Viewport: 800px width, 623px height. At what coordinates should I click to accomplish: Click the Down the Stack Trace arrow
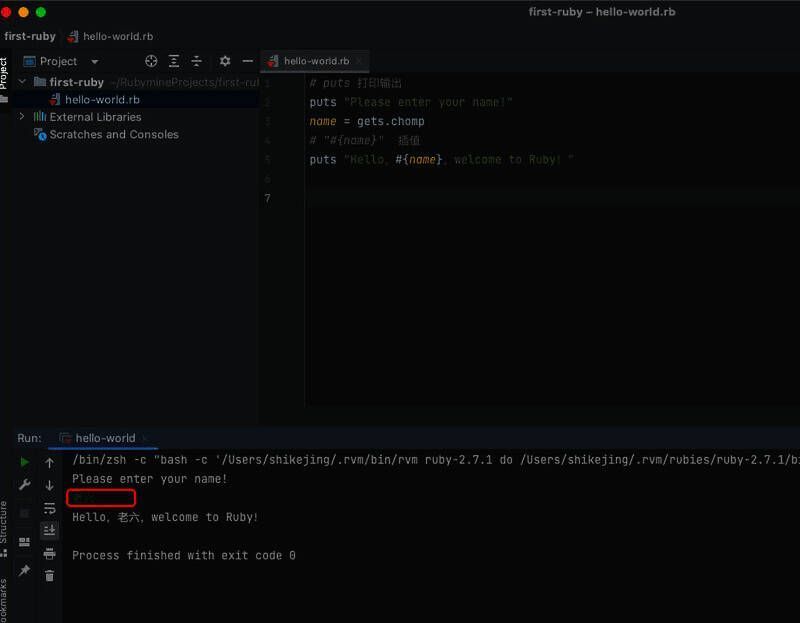coord(49,485)
